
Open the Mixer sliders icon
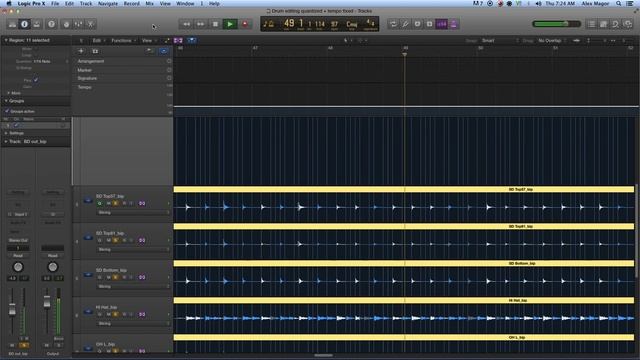tap(78, 24)
